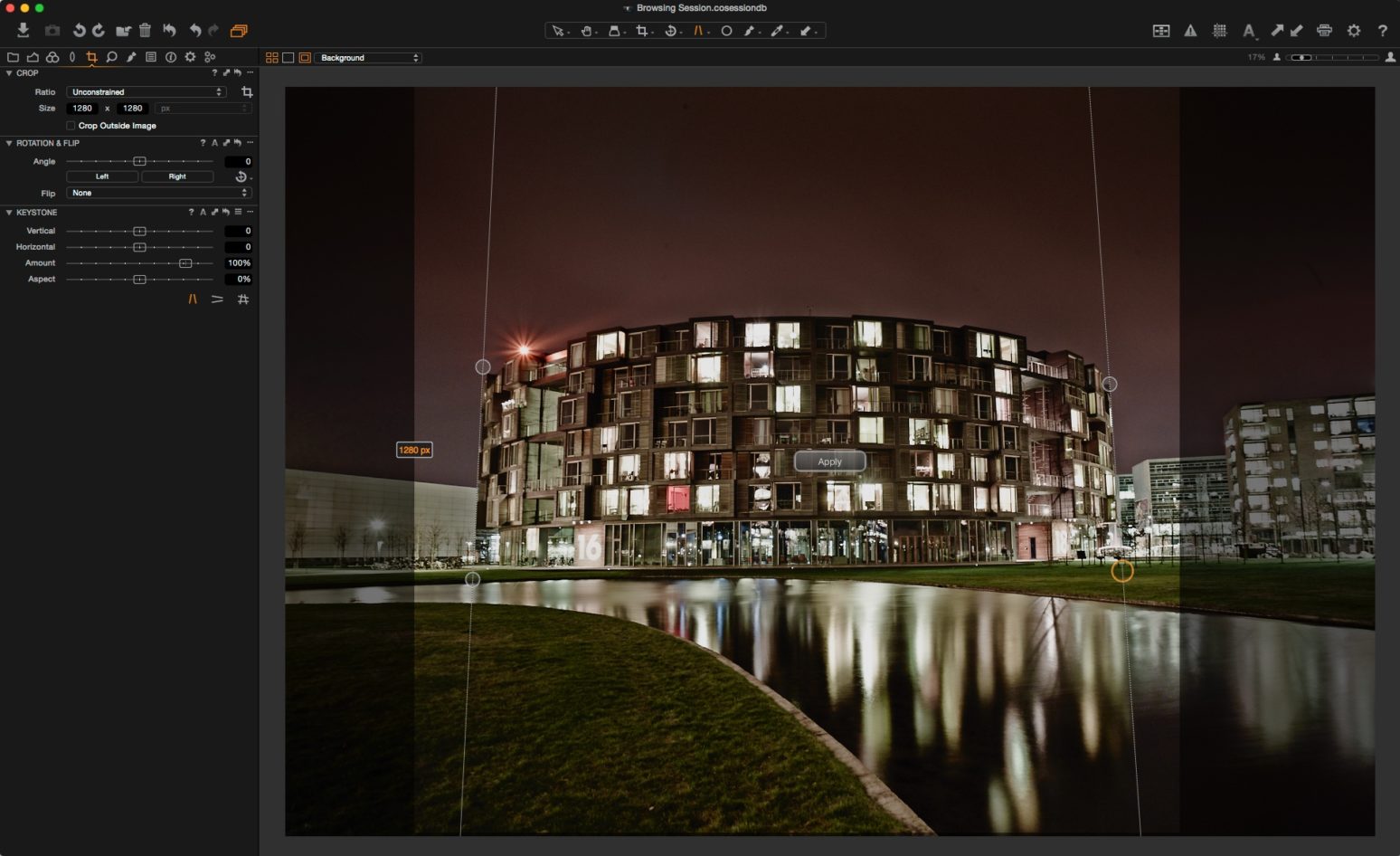Screen dimensions: 1400x856
Task: Toggle the proof margin viewer mode
Action: coord(306,57)
